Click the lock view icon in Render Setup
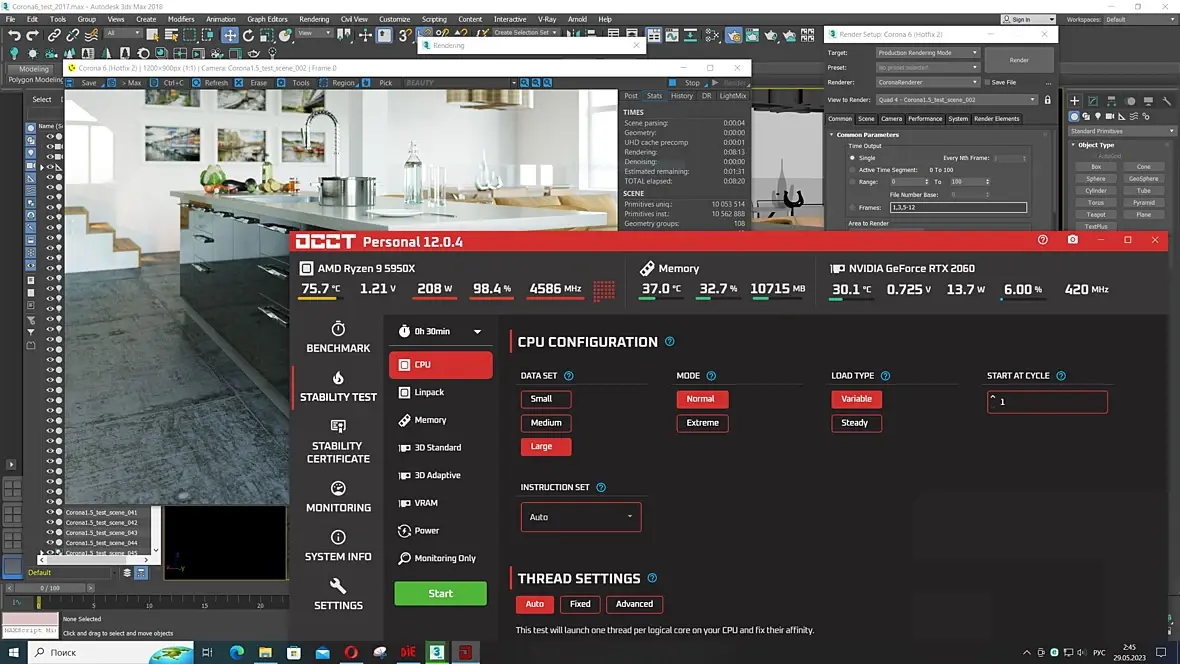The height and width of the screenshot is (664, 1180). 1048,99
